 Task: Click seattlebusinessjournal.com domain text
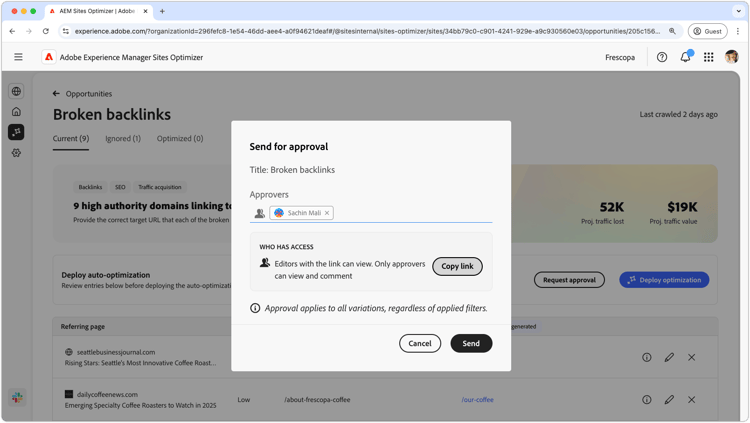(116, 352)
